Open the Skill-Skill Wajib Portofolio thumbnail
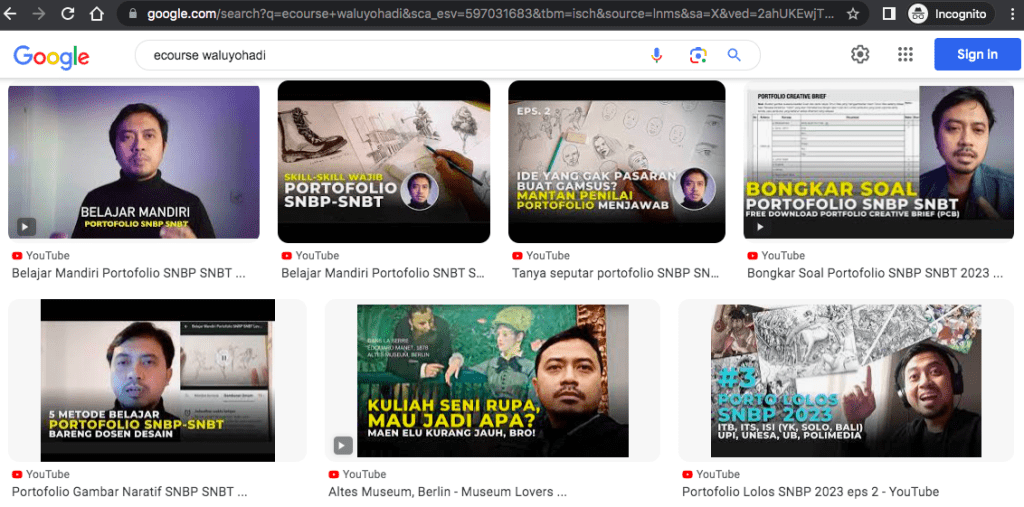 [x=384, y=162]
